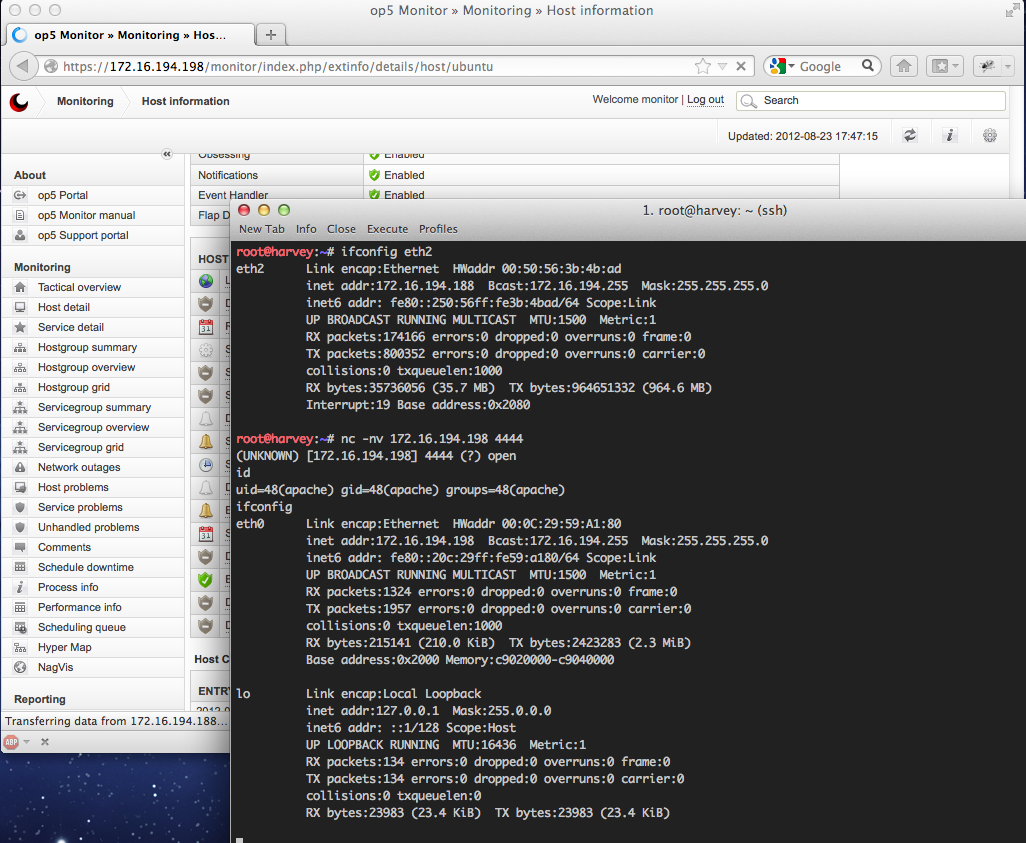The height and width of the screenshot is (843, 1026).
Task: Click the op5 Monitor logo icon
Action: pyautogui.click(x=19, y=102)
